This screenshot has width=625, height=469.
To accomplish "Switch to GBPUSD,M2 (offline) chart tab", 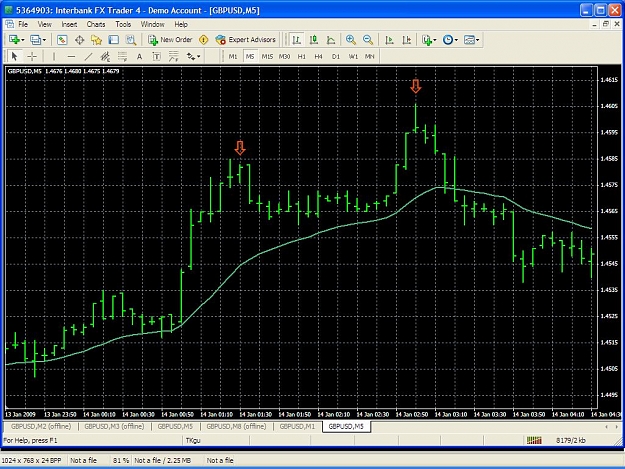I will 41,426.
